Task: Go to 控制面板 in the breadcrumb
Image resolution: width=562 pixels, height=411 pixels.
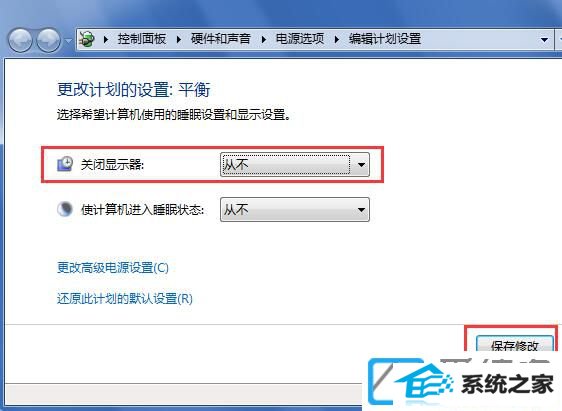Action: tap(142, 39)
